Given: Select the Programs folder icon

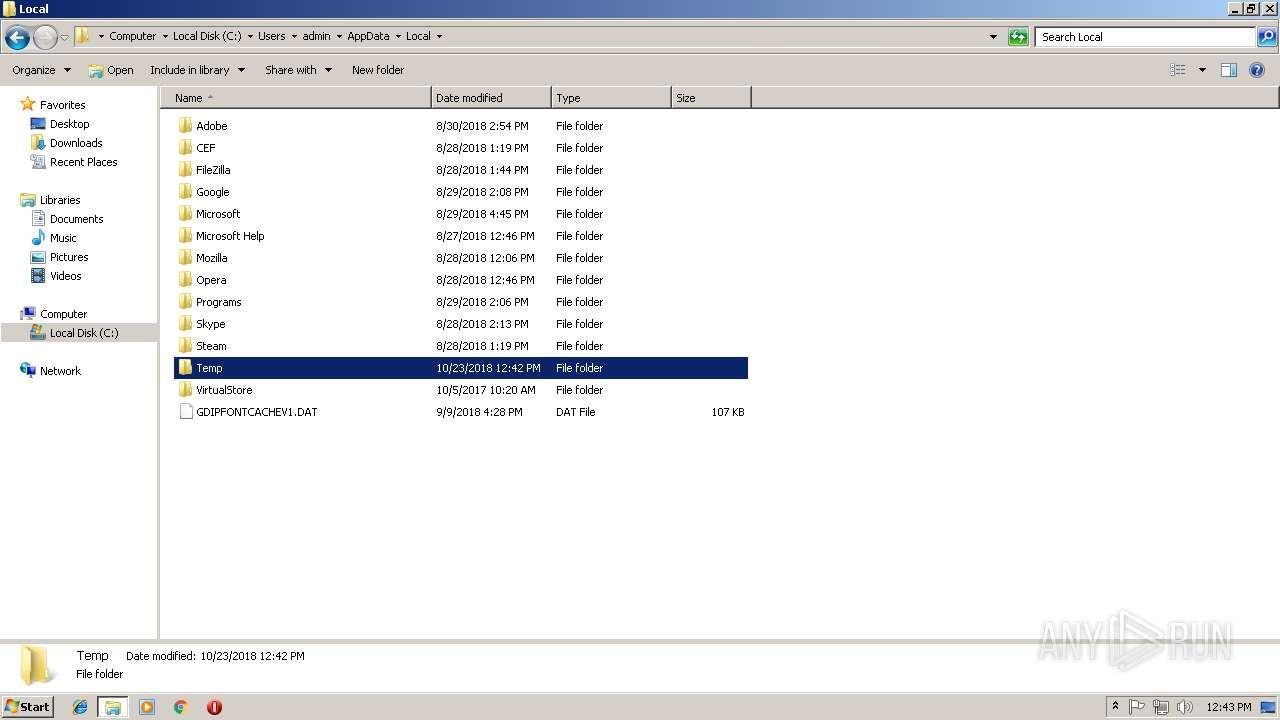Looking at the screenshot, I should 185,302.
